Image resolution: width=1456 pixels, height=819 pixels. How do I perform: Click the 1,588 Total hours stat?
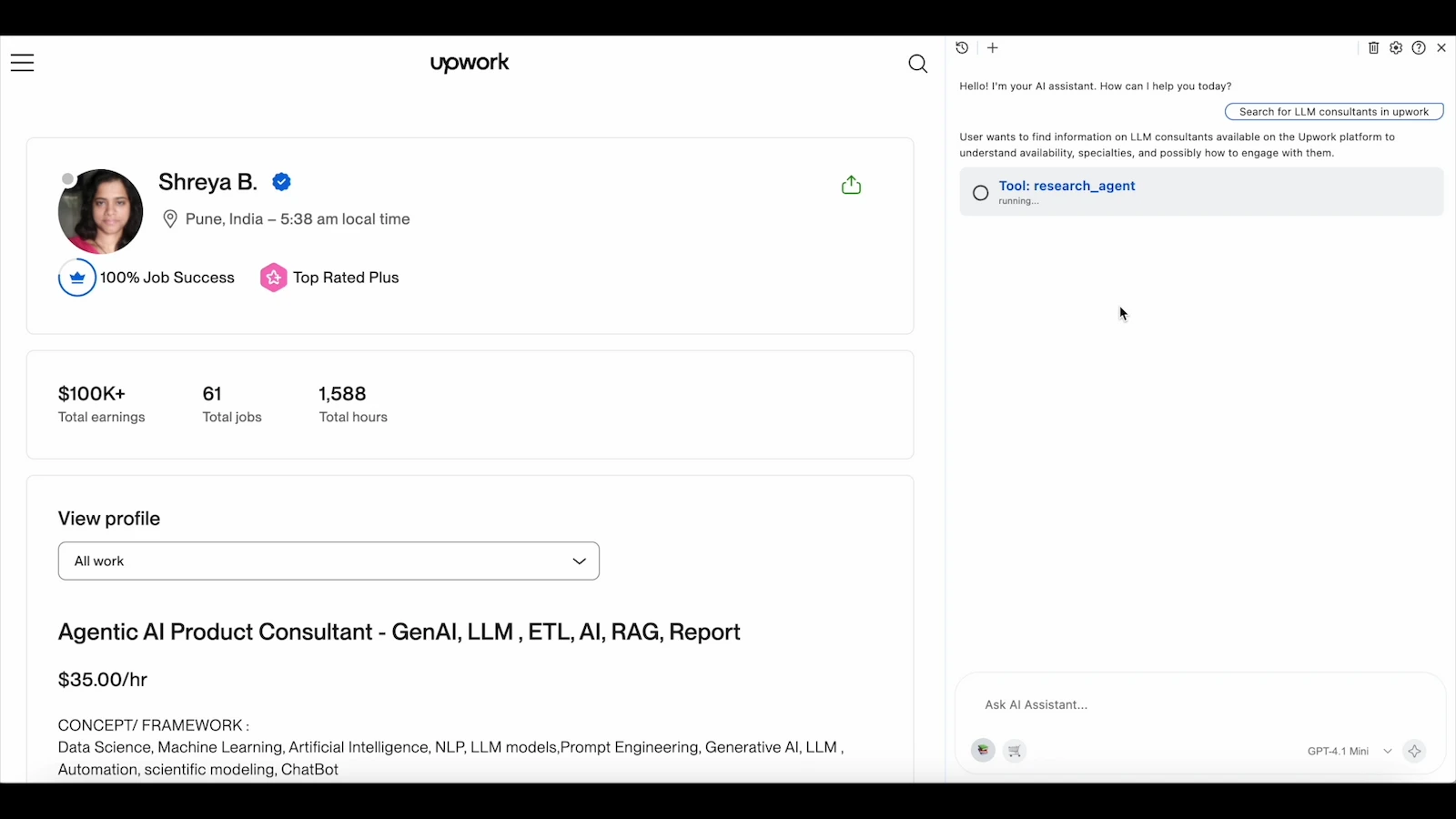click(x=353, y=404)
